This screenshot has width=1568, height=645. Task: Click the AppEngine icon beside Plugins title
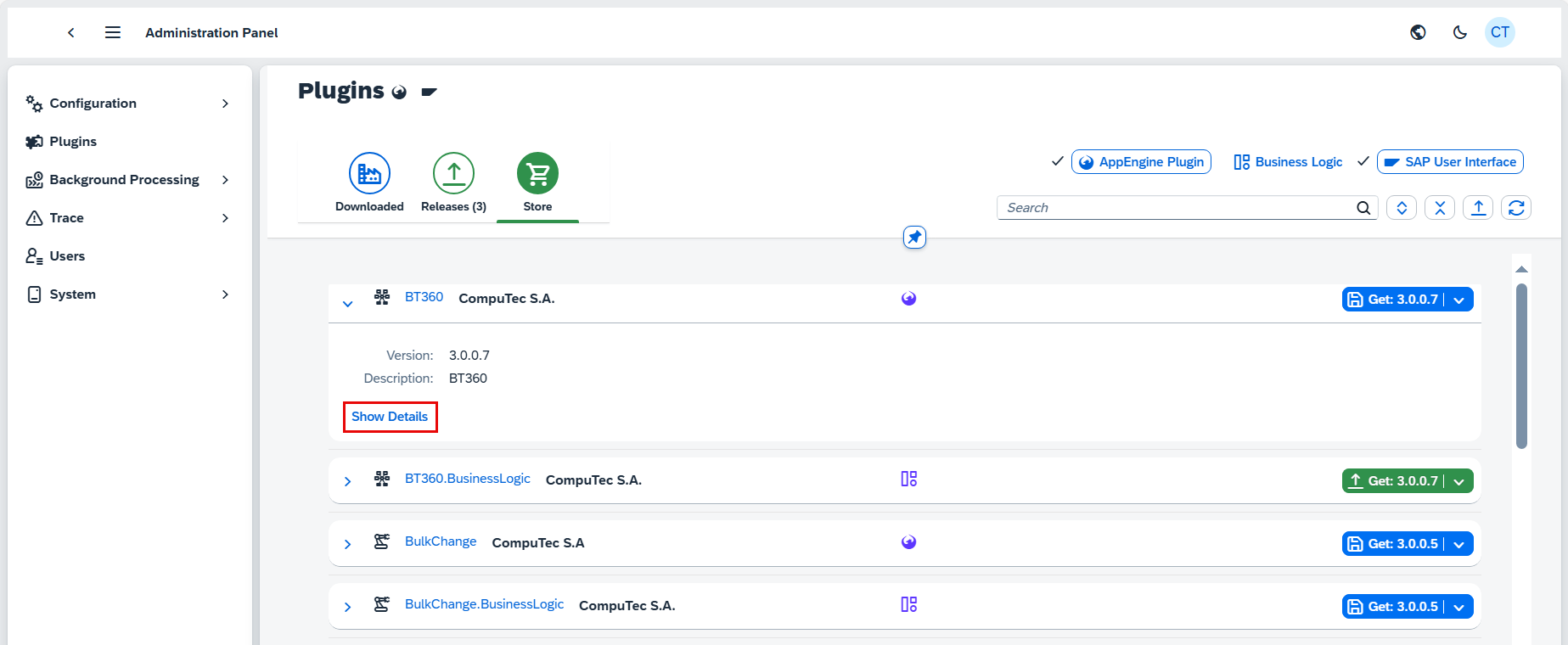point(399,92)
